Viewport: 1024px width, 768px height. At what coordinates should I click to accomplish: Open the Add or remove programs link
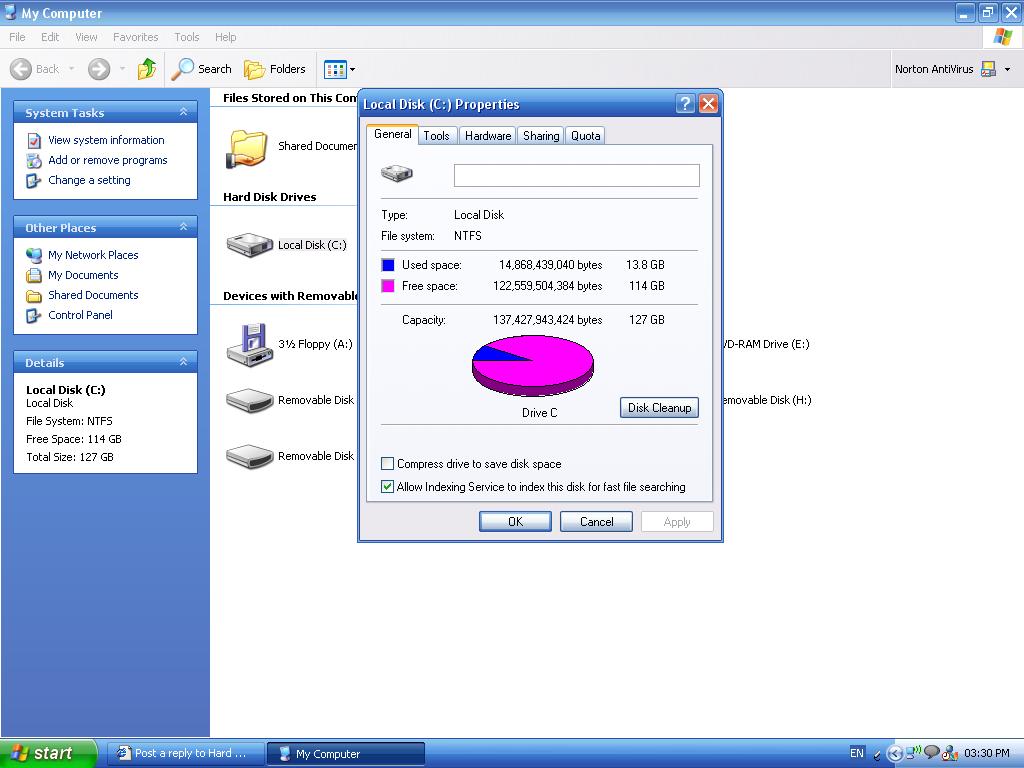(x=107, y=160)
